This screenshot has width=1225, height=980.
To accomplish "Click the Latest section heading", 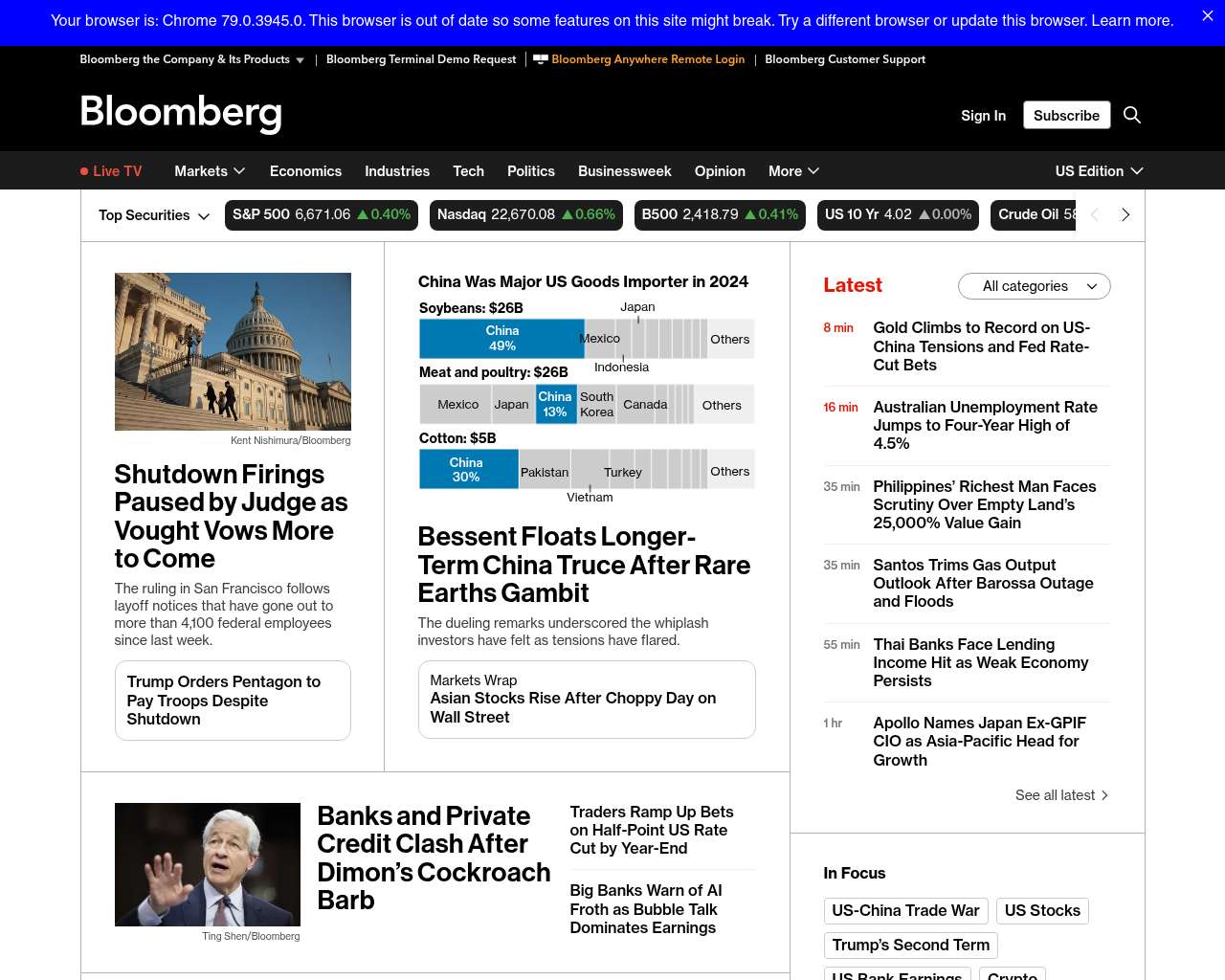I will point(853,285).
